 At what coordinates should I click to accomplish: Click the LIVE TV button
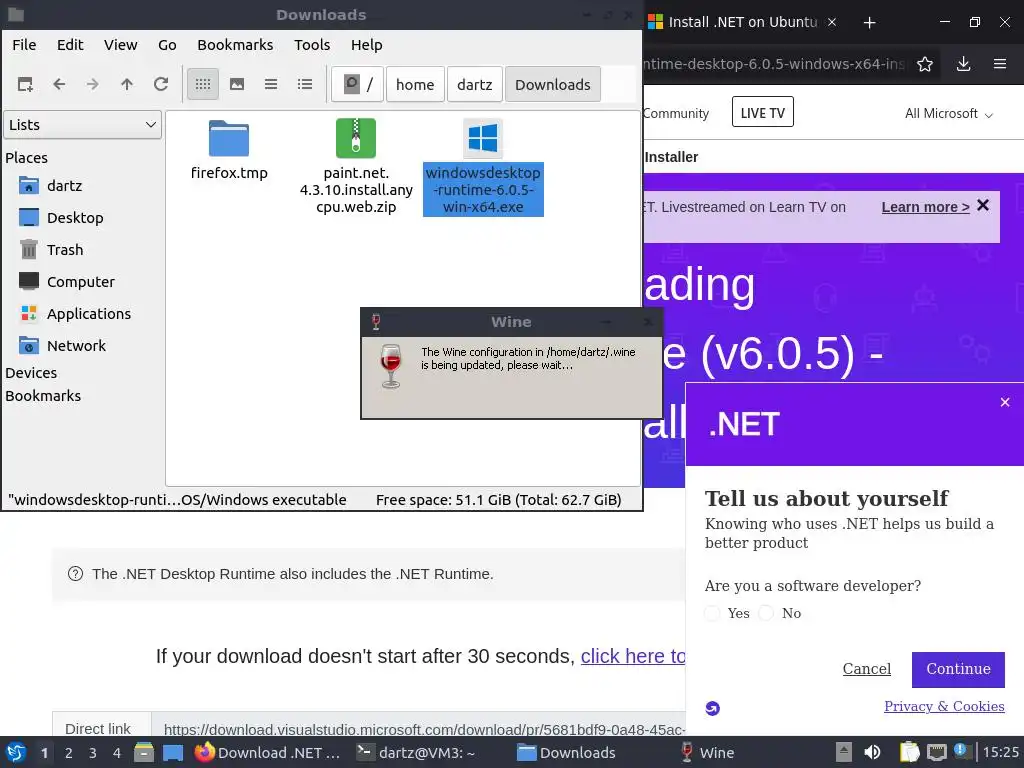pos(763,112)
